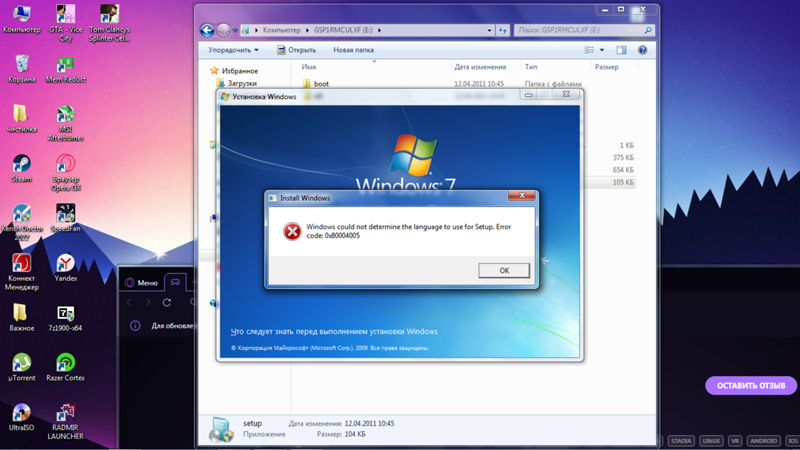The width and height of the screenshot is (800, 450).
Task: Launch GTA - Vice City shortcut
Action: pyautogui.click(x=65, y=23)
